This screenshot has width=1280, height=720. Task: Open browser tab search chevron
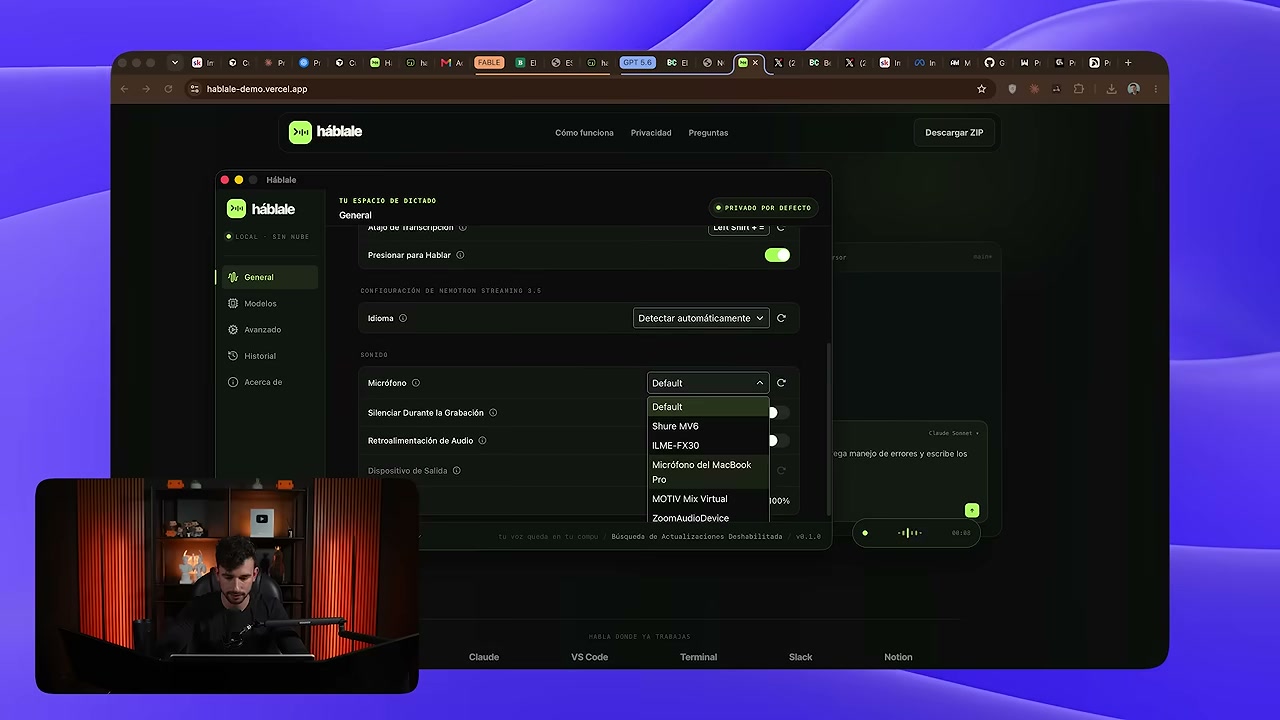pos(174,62)
